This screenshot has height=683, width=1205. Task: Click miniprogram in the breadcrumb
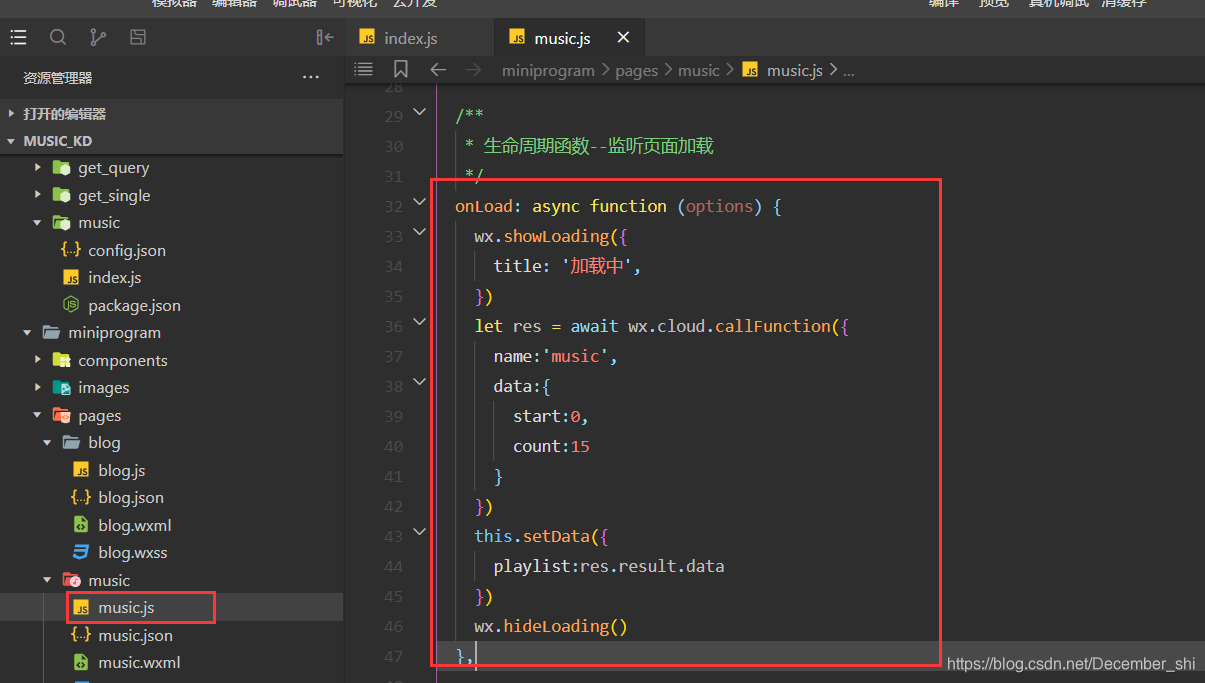coord(548,70)
